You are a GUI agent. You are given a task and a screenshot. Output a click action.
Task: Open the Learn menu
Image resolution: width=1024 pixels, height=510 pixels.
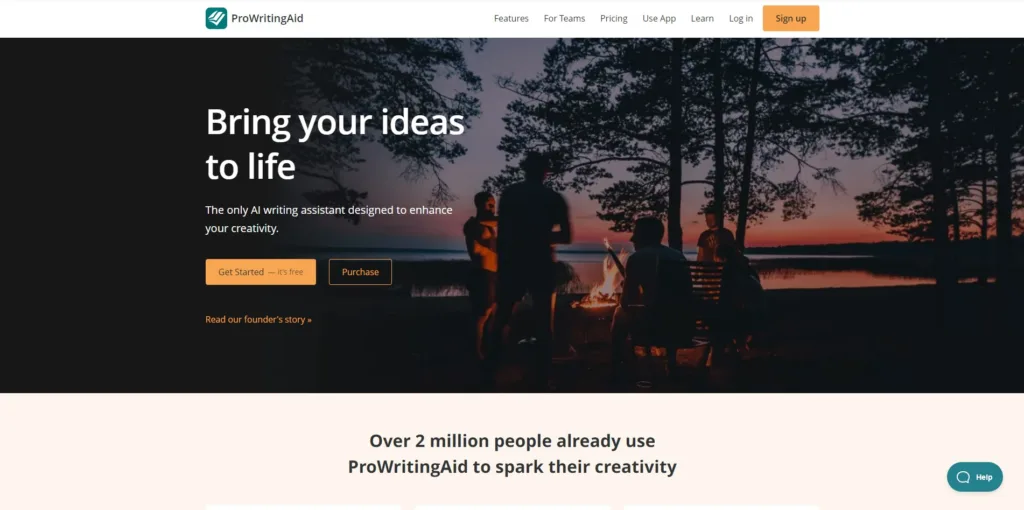coord(702,18)
